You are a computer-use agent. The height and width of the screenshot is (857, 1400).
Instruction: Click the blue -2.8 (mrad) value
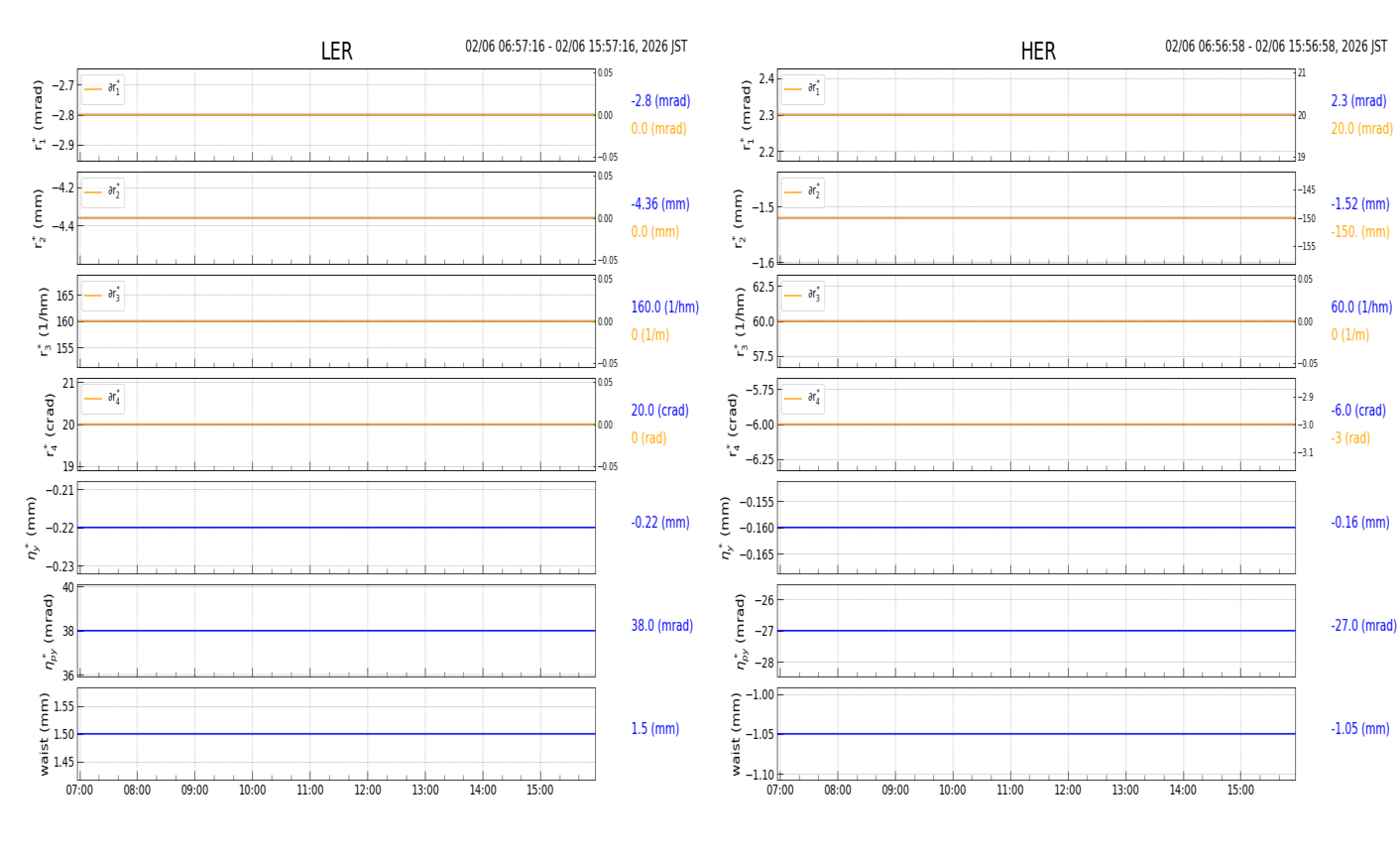[x=660, y=101]
